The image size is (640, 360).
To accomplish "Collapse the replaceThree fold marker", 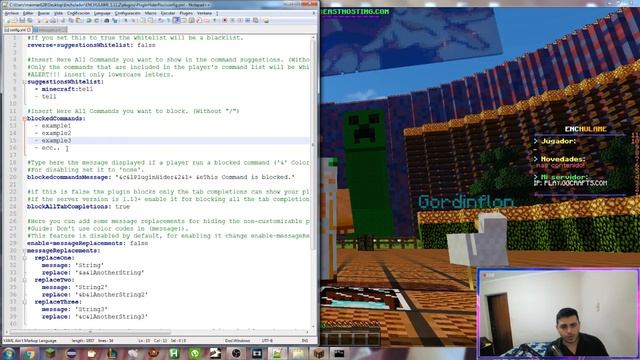I will (x=24, y=302).
